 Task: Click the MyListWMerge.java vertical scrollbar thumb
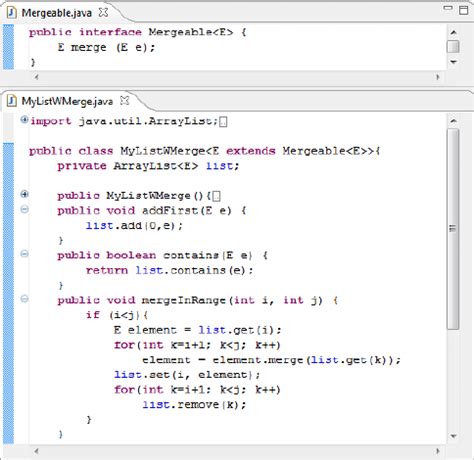tap(453, 229)
